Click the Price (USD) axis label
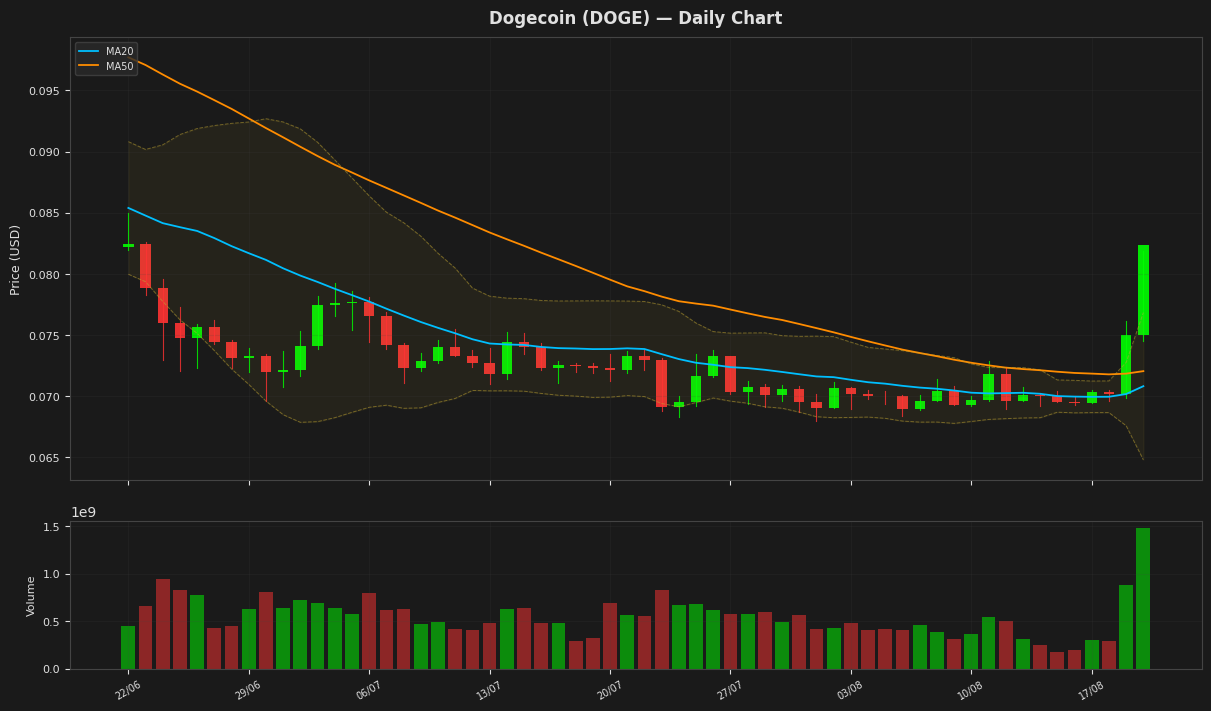The height and width of the screenshot is (711, 1211). 16,259
